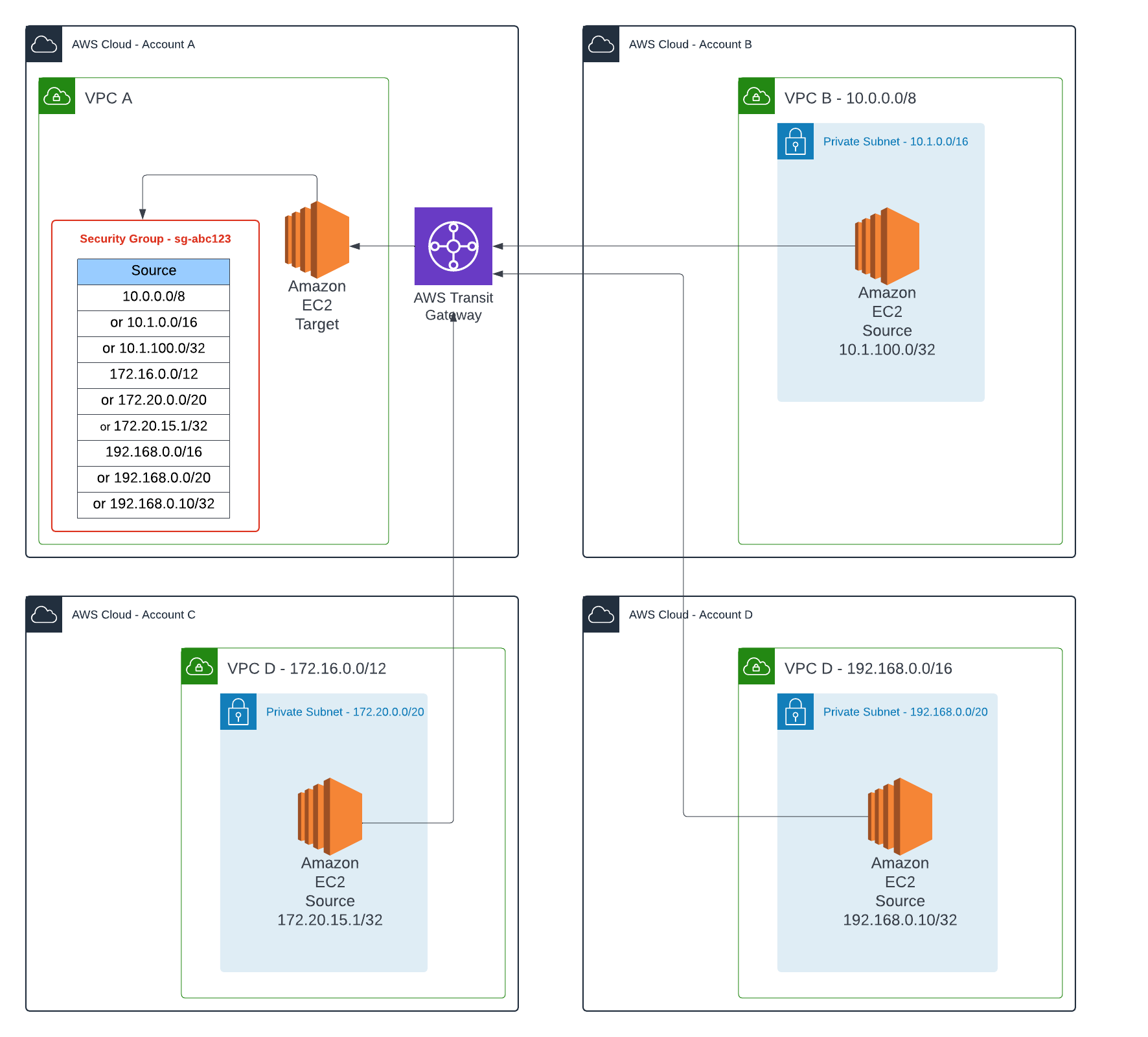This screenshot has height=1037, width=1148.
Task: Click 'Private Subnet - 10.1.0.0/16' label
Action: [x=895, y=141]
